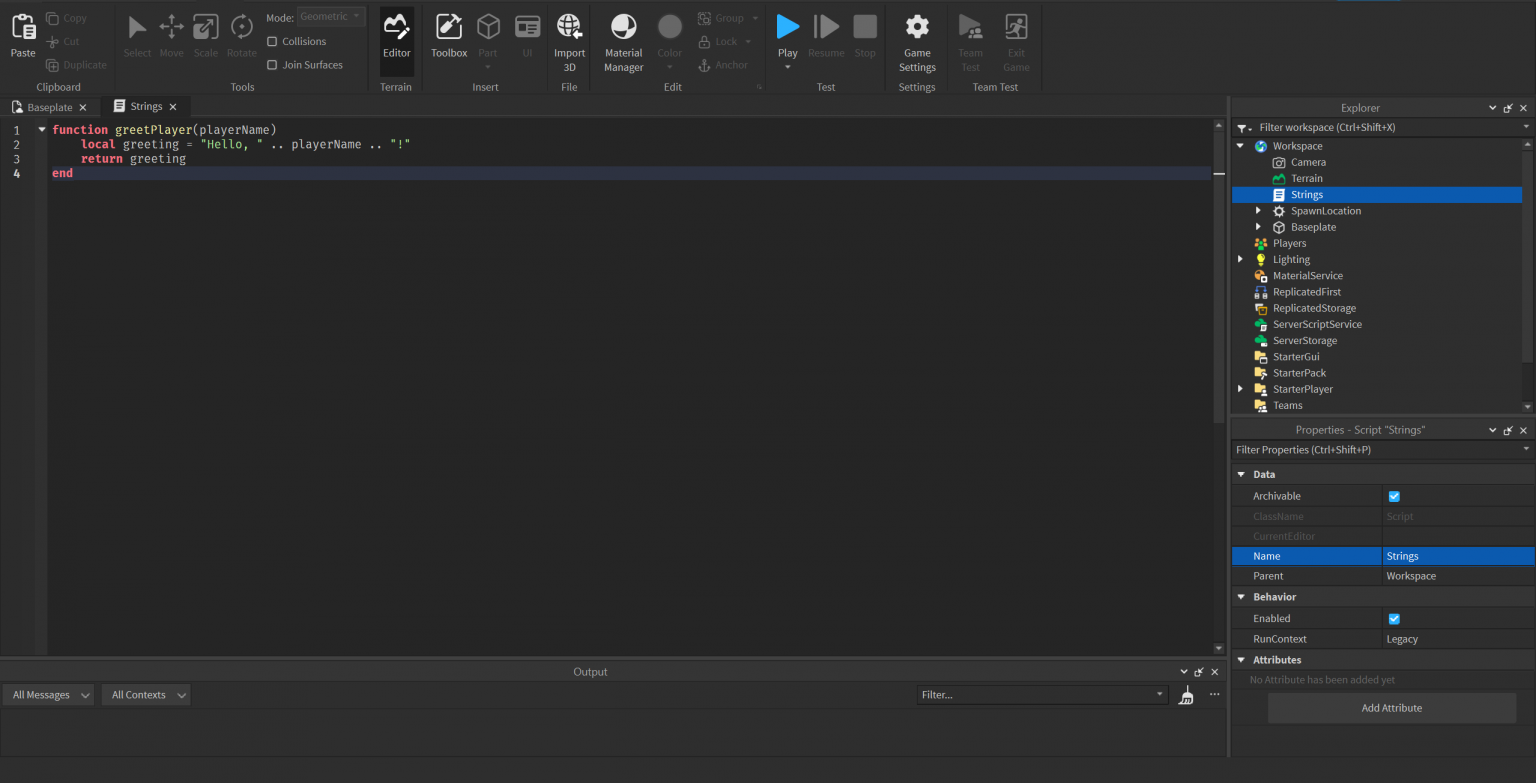Enable the Collisions checkbox
1536x783 pixels.
pyautogui.click(x=272, y=41)
